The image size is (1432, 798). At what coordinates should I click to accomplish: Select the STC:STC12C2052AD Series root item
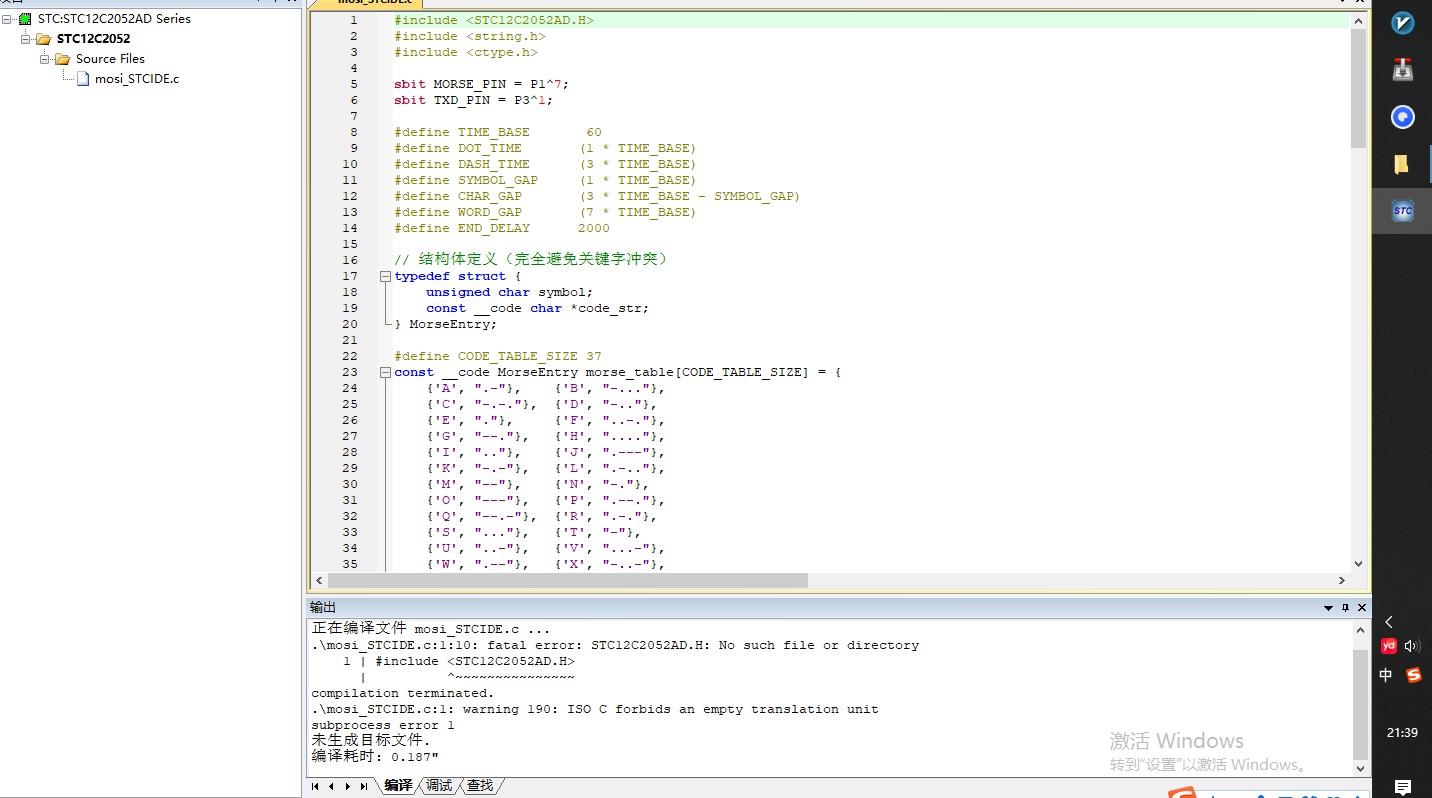click(114, 19)
